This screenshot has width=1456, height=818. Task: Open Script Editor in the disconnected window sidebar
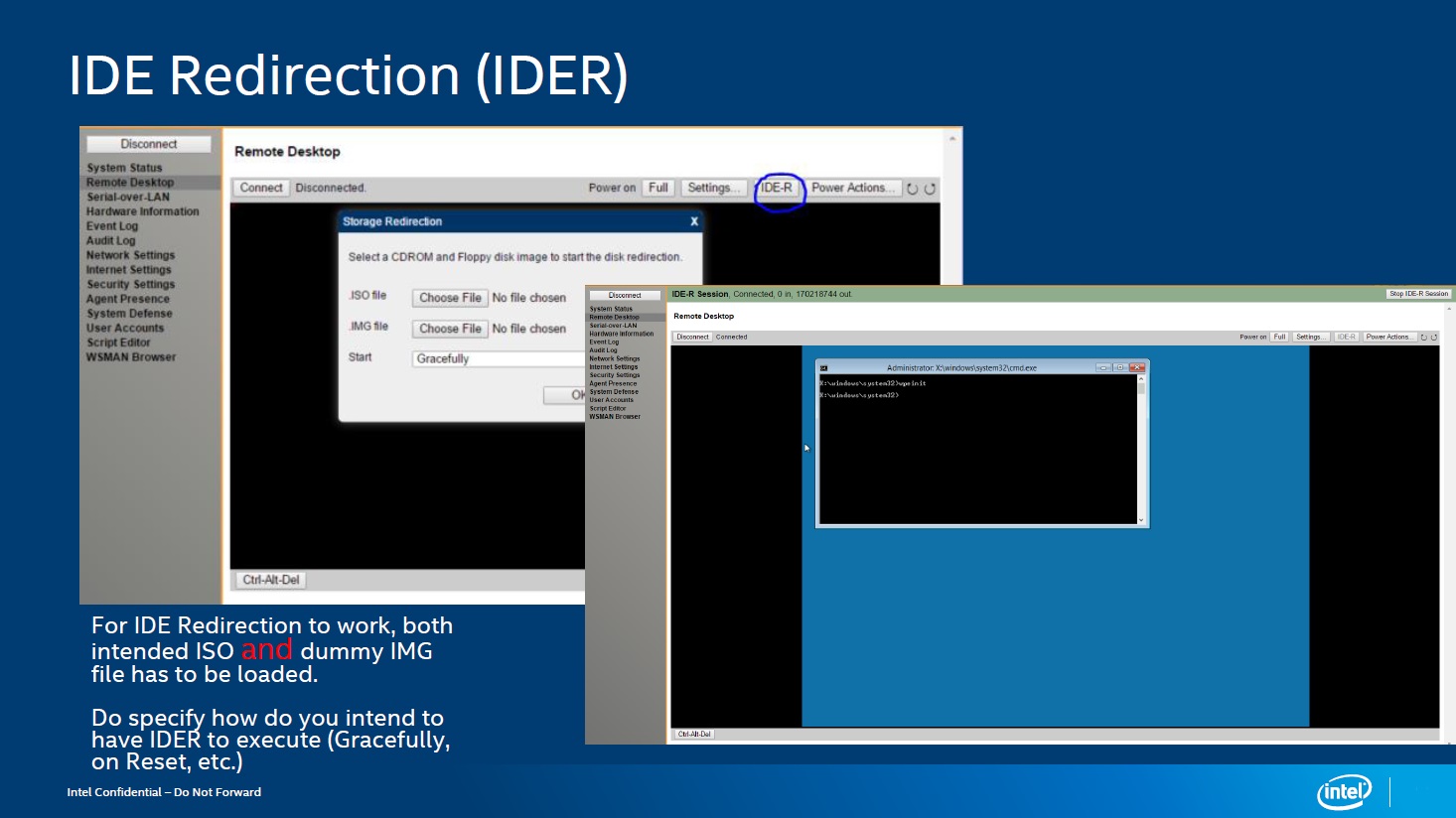tap(118, 342)
